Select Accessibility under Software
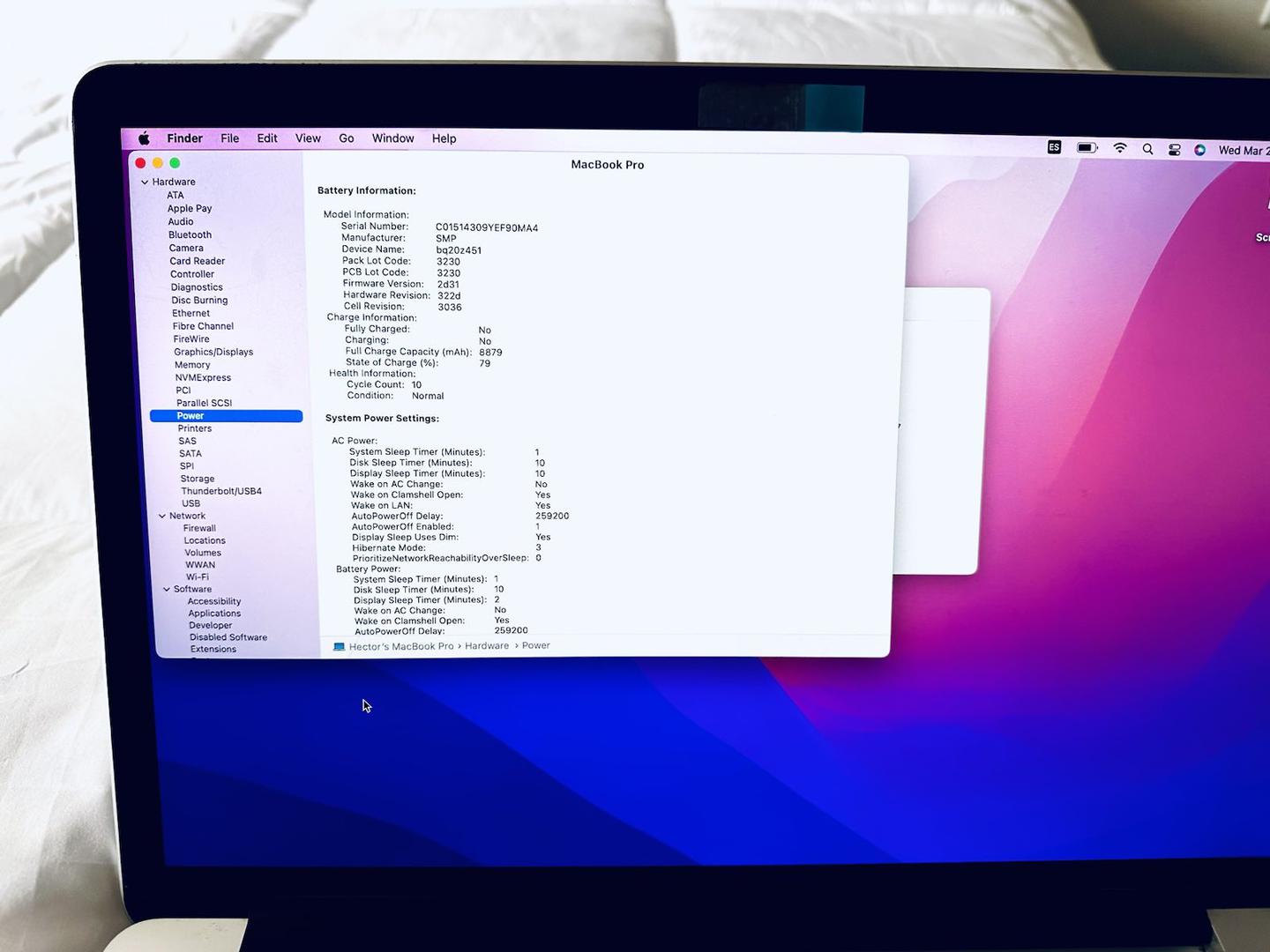 click(214, 601)
